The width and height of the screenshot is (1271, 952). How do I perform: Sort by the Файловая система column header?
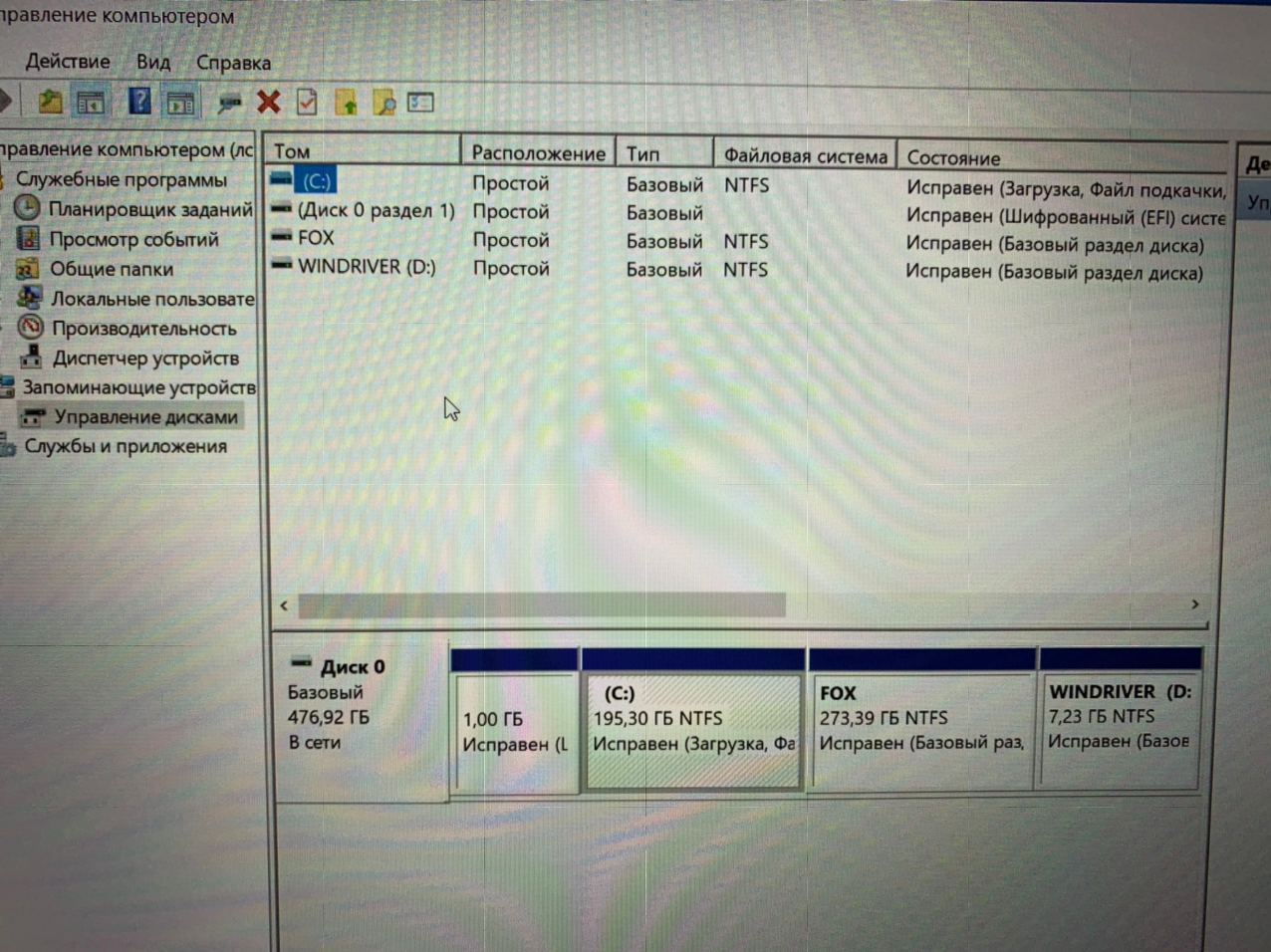click(x=805, y=155)
